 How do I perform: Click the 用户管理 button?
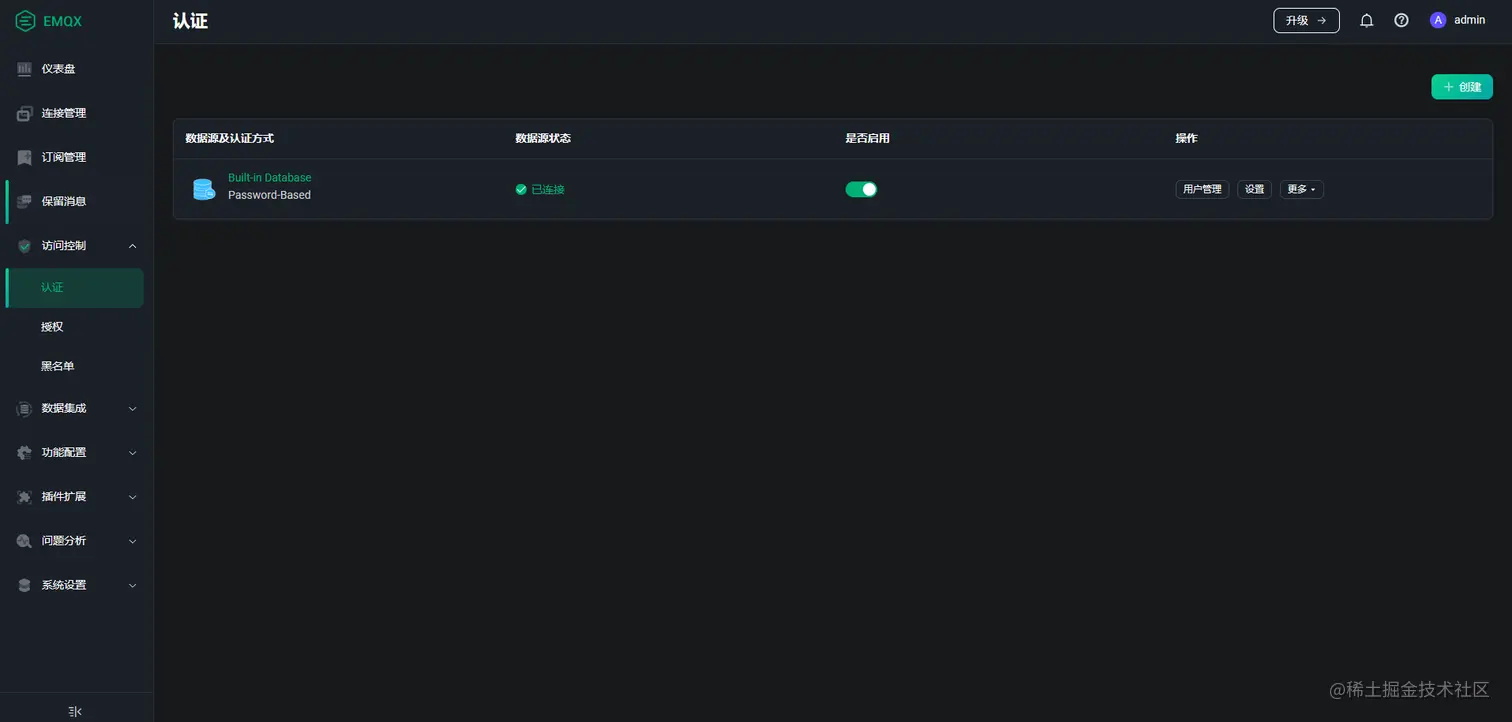[x=1202, y=189]
